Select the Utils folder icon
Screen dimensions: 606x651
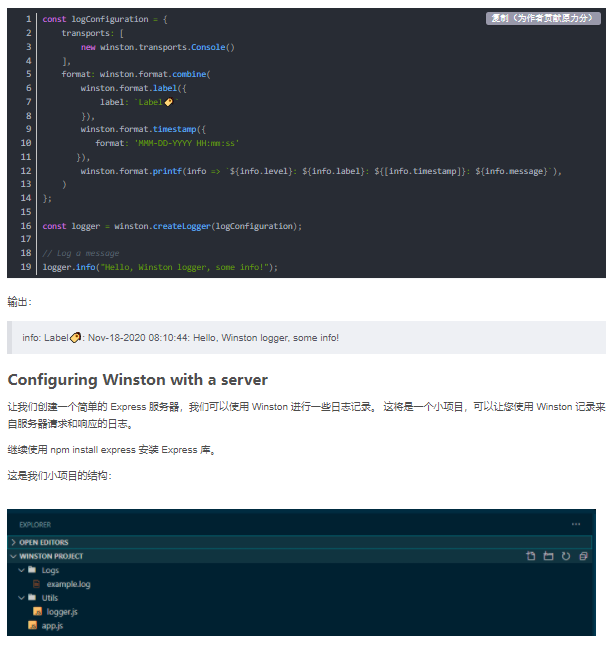[x=32, y=597]
